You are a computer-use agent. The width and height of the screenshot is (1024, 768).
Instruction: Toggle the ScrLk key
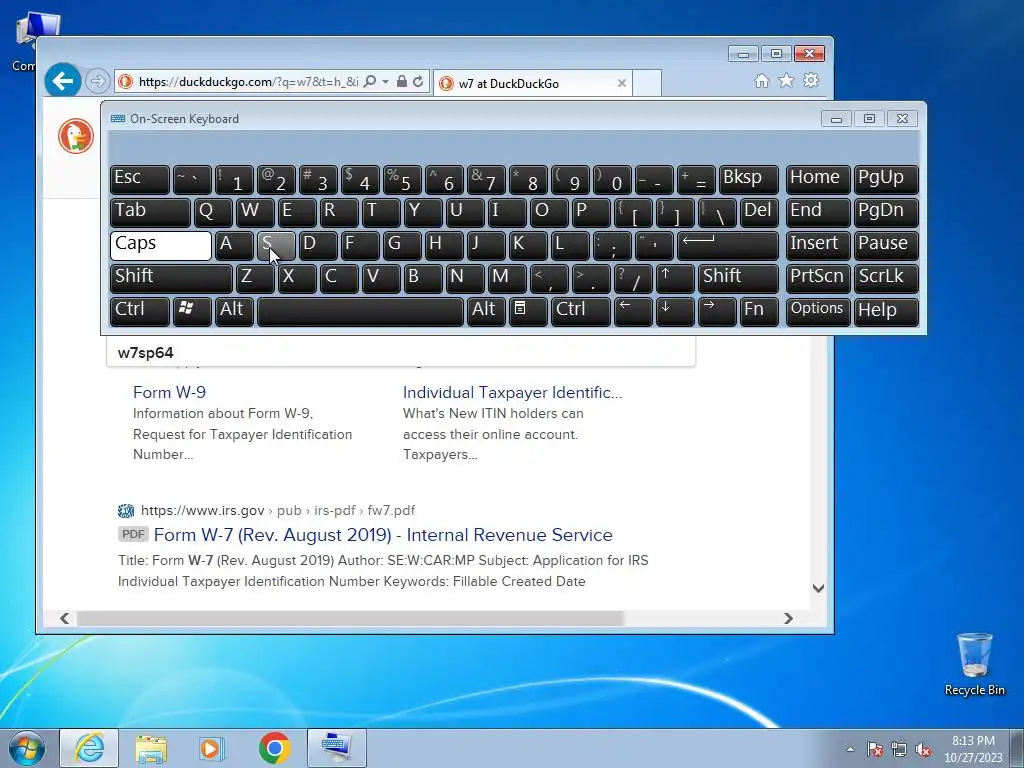[x=886, y=278]
